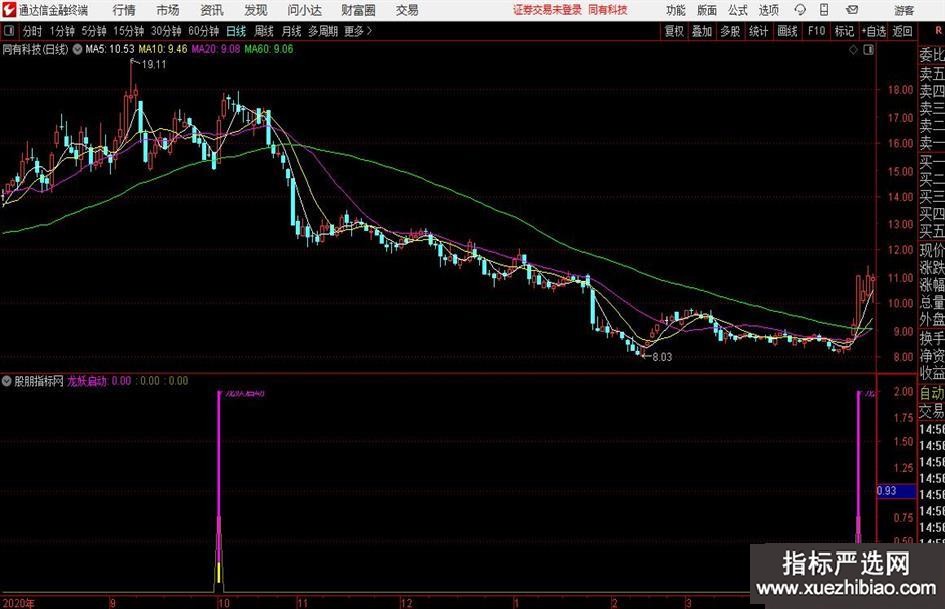Toggle the left panel icon beside 分时
945x609 pixels.
[8, 31]
